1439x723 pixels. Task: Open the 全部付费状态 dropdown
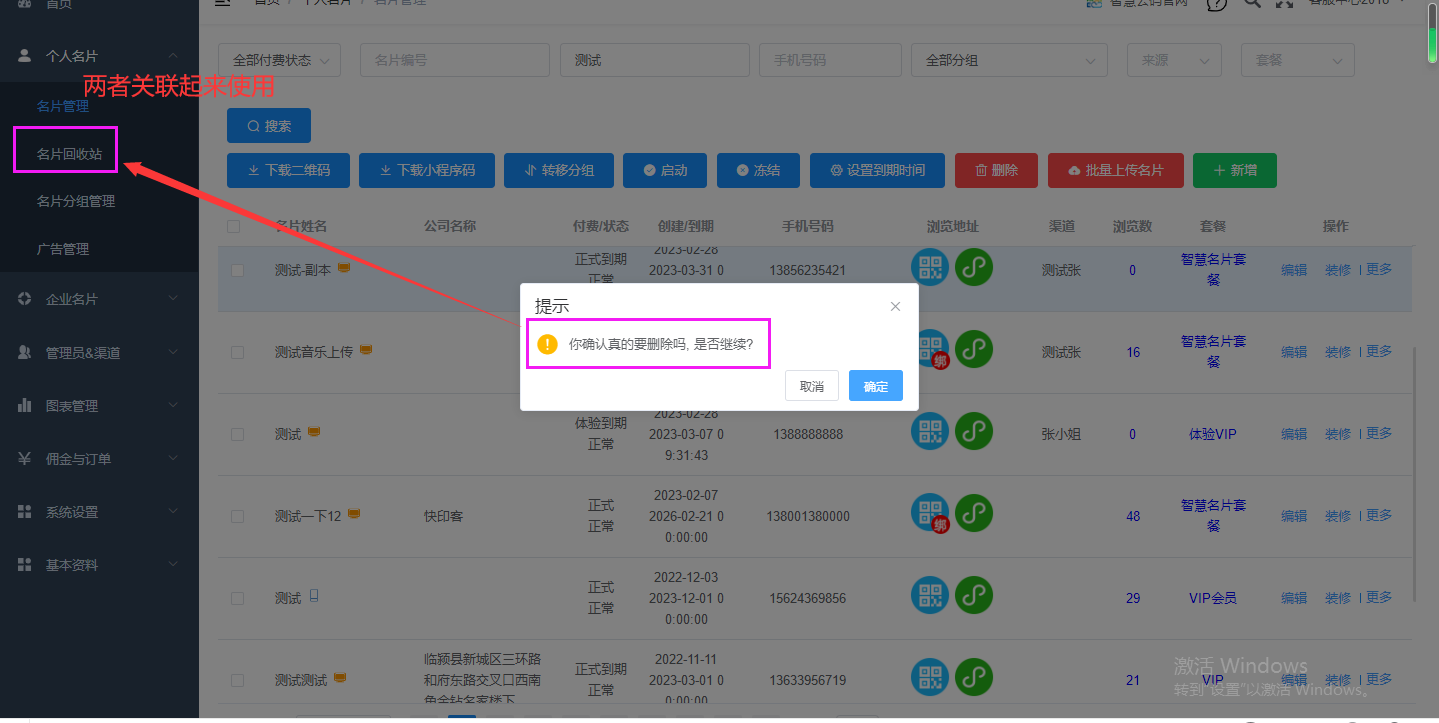(279, 60)
